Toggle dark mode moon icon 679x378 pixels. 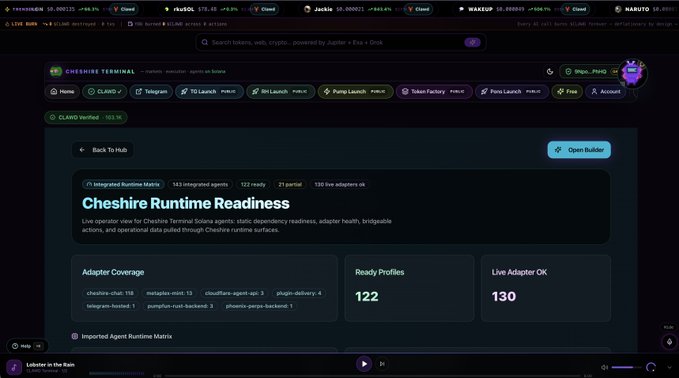(550, 71)
